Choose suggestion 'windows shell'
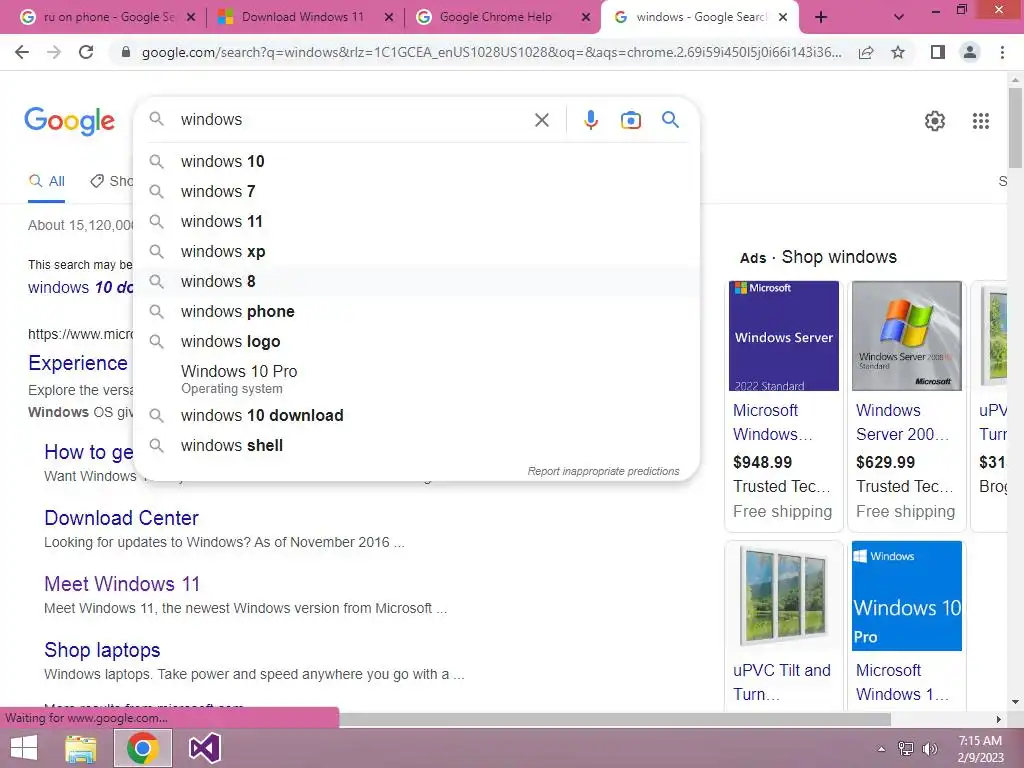This screenshot has height=768, width=1024. (416, 445)
